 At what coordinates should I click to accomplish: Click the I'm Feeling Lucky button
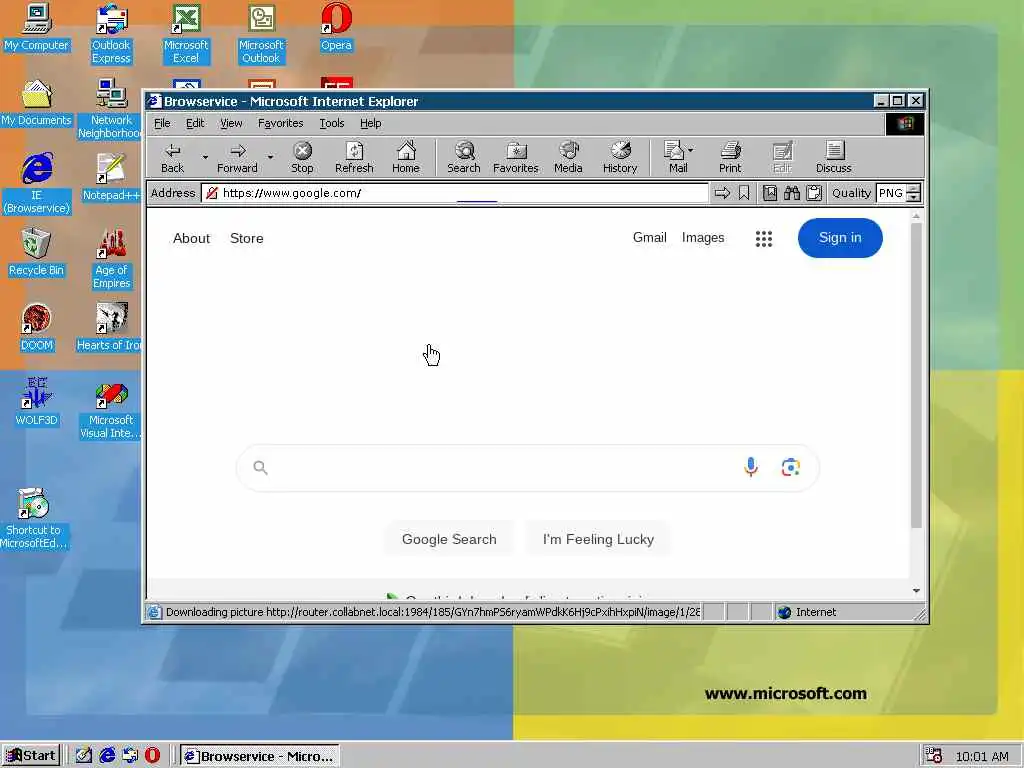coord(598,539)
